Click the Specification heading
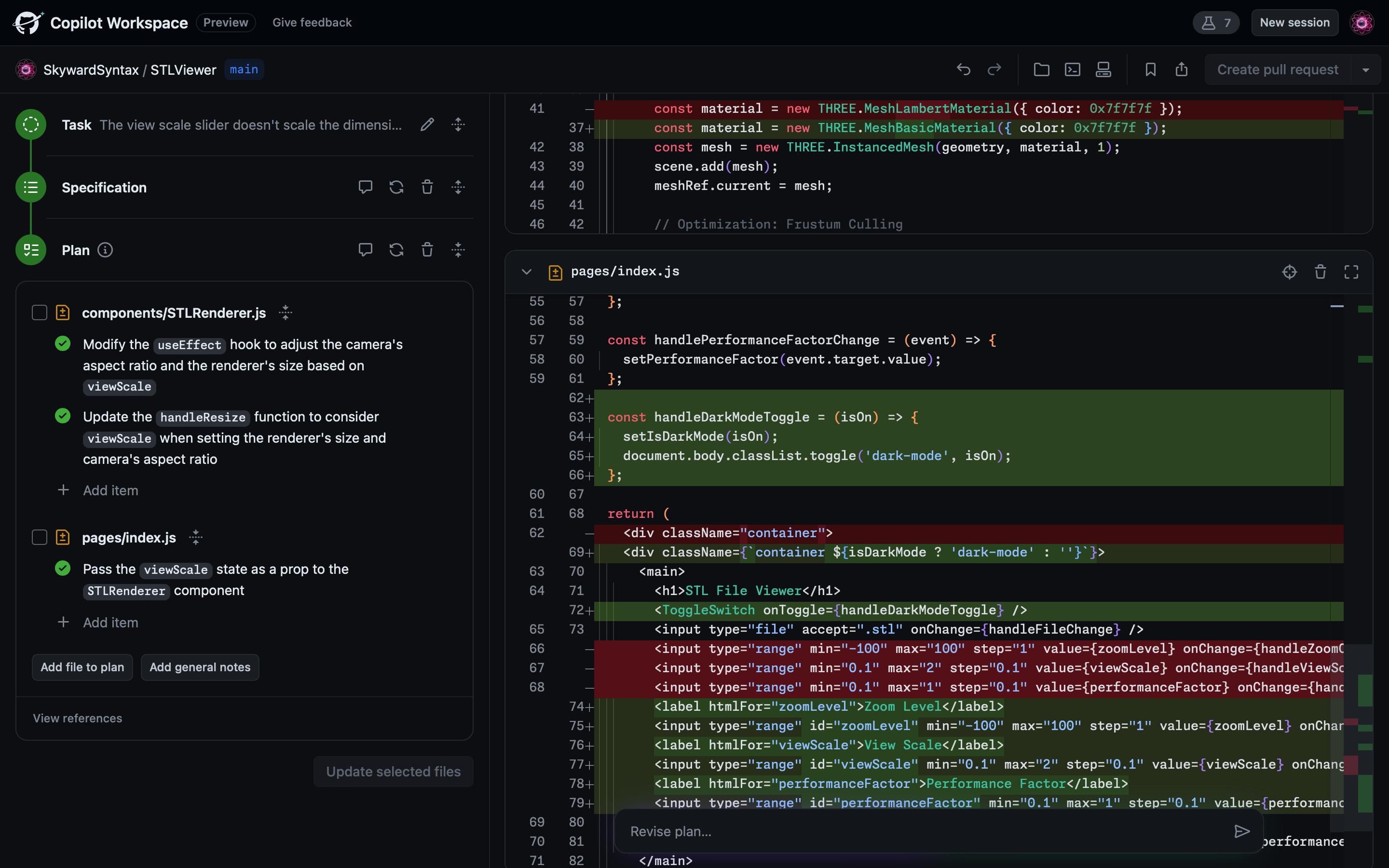The width and height of the screenshot is (1389, 868). pyautogui.click(x=104, y=187)
